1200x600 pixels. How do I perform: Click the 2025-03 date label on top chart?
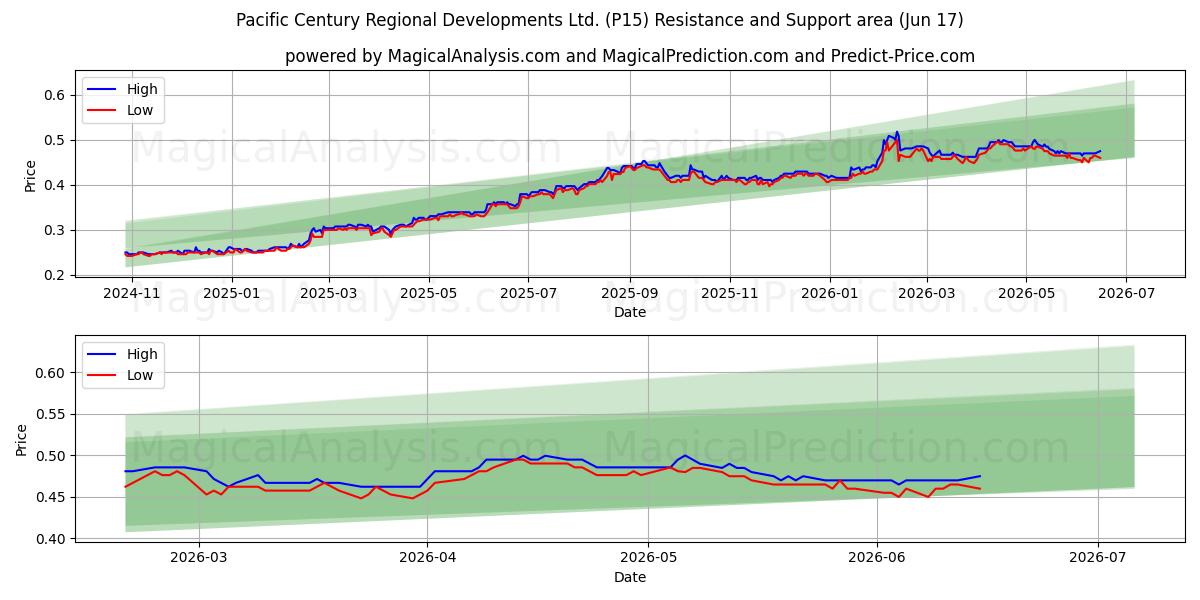329,293
